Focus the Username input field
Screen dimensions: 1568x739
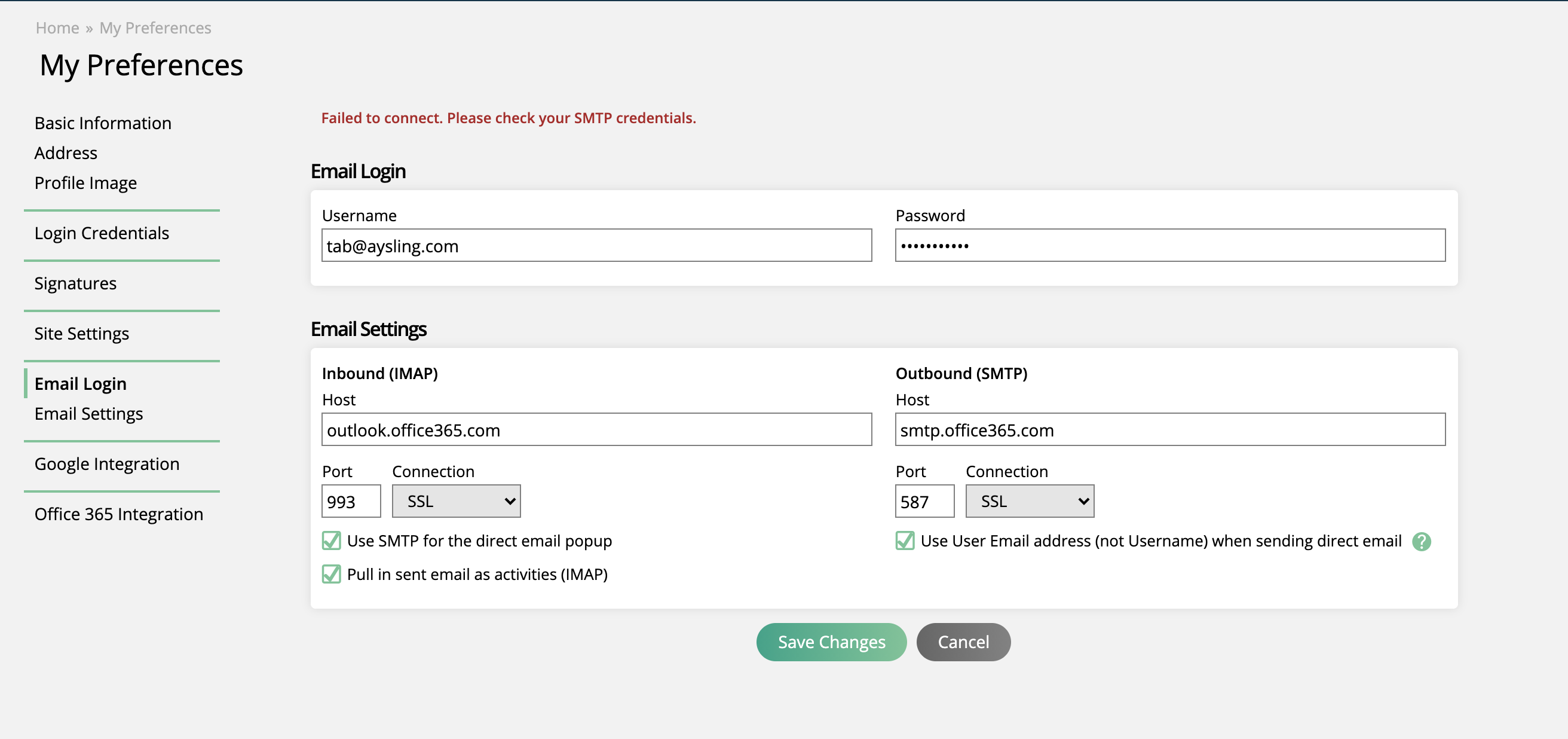(596, 246)
